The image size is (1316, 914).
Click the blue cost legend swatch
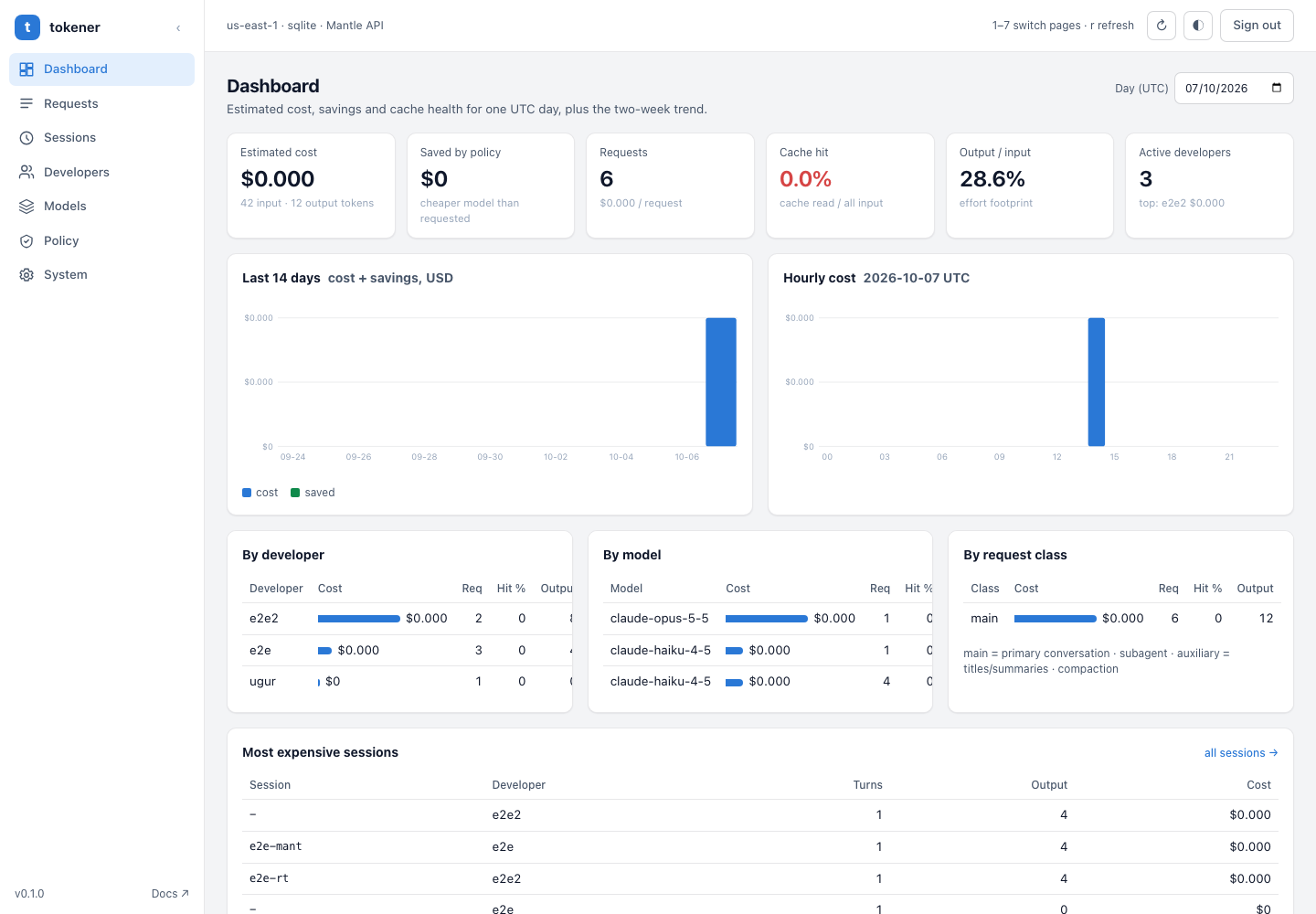(247, 493)
